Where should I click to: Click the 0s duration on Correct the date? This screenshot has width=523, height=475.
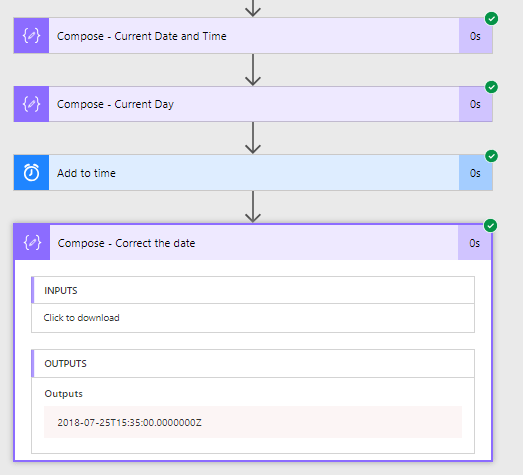tap(474, 243)
